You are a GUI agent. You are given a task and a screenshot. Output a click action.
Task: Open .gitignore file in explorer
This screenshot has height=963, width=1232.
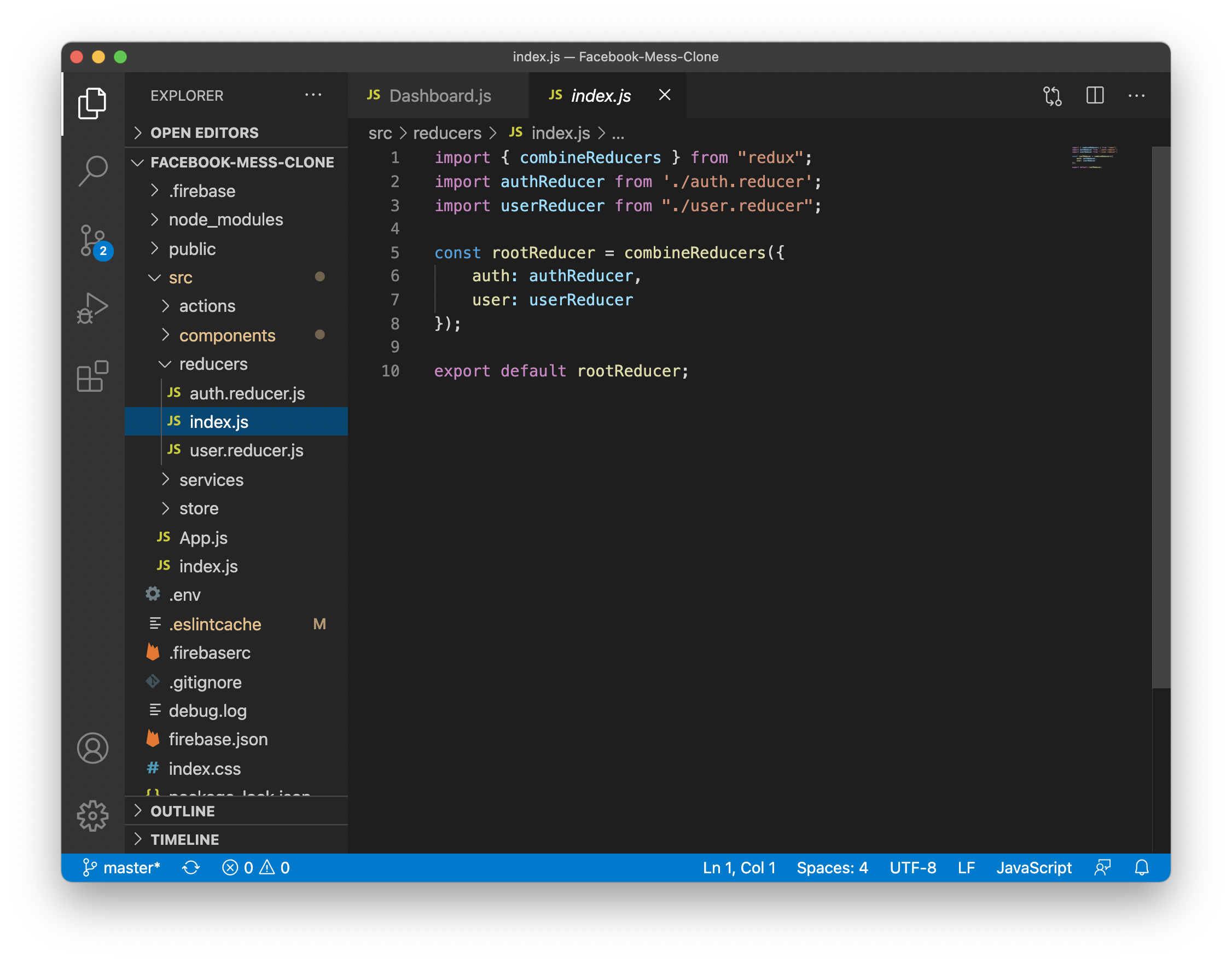point(236,682)
